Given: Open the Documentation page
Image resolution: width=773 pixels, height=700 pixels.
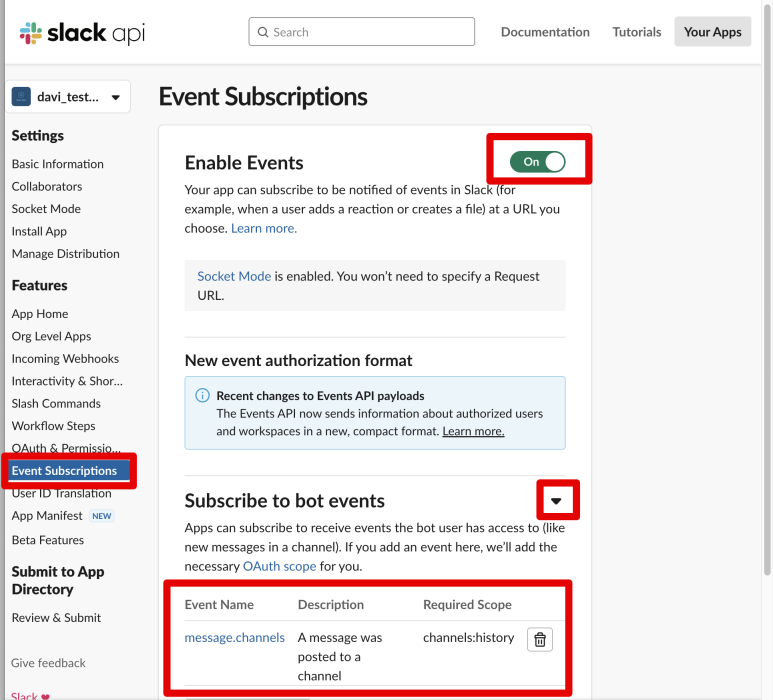Looking at the screenshot, I should tap(545, 32).
